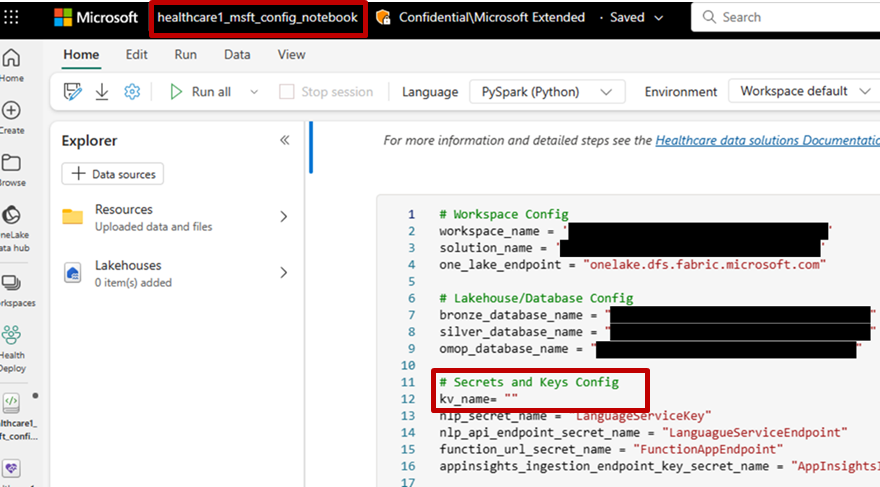This screenshot has width=880, height=487.
Task: Click the search magnifier icon
Action: pyautogui.click(x=709, y=17)
